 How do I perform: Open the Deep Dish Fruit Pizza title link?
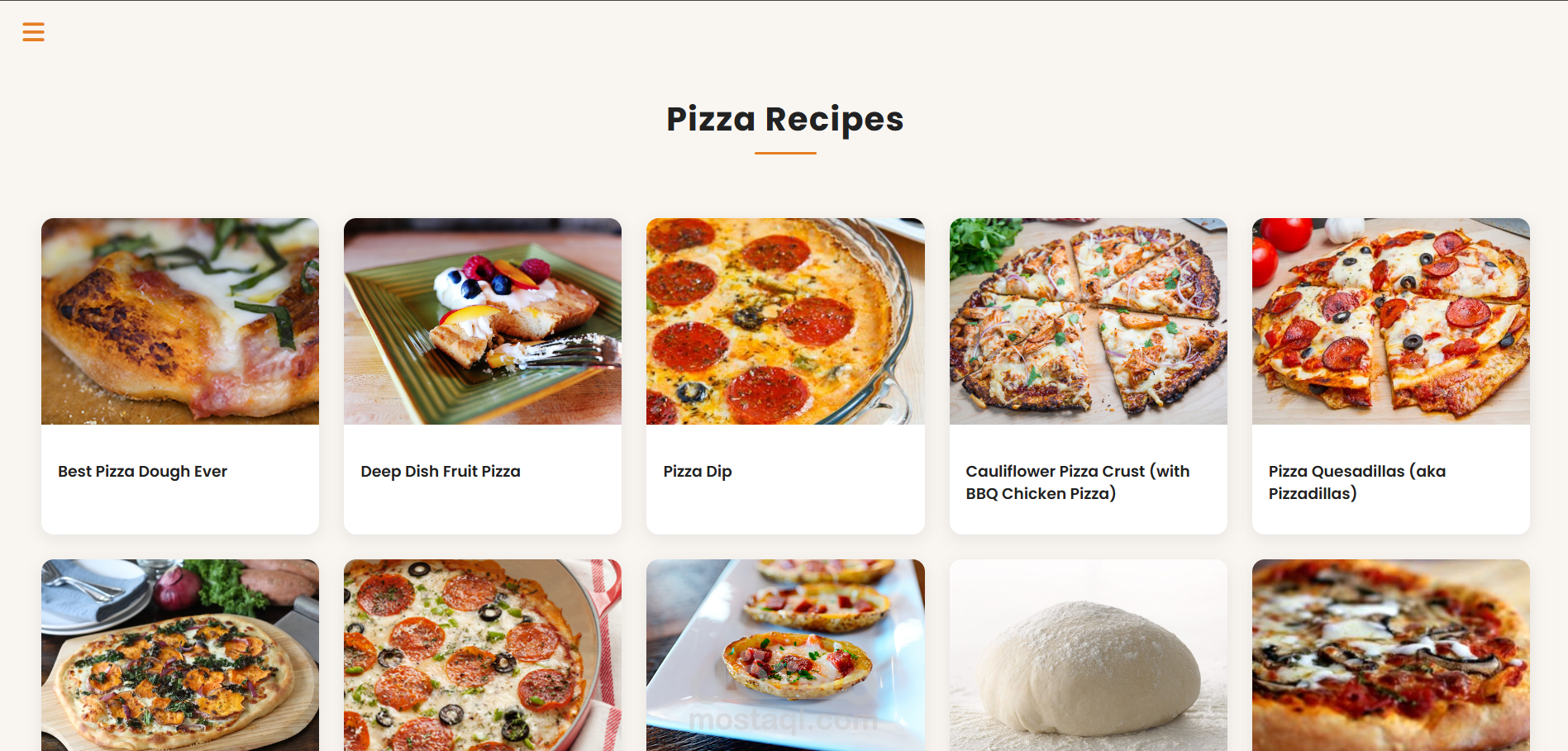coord(441,471)
